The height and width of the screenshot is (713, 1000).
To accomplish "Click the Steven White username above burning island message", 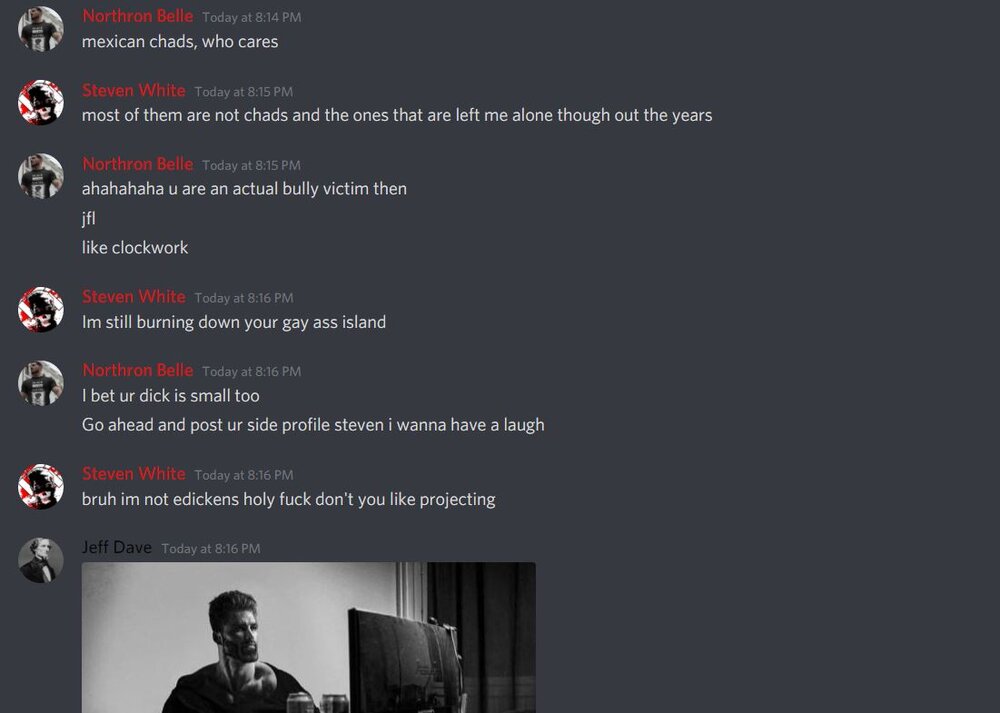I will coord(134,297).
